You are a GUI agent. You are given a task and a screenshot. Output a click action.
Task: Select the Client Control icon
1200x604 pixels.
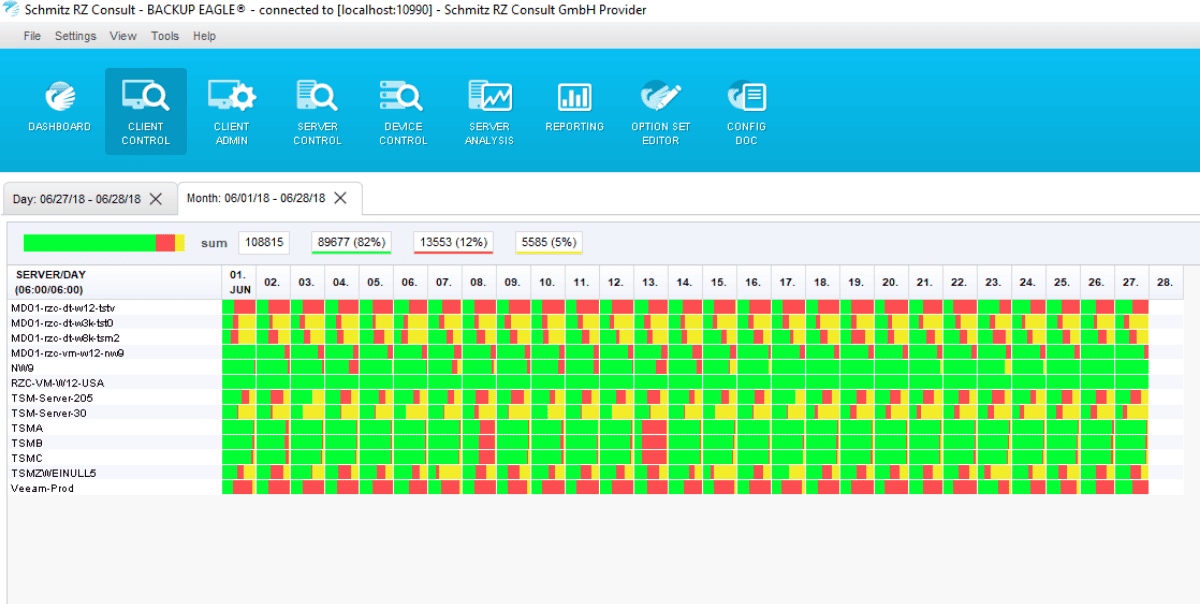(x=146, y=98)
